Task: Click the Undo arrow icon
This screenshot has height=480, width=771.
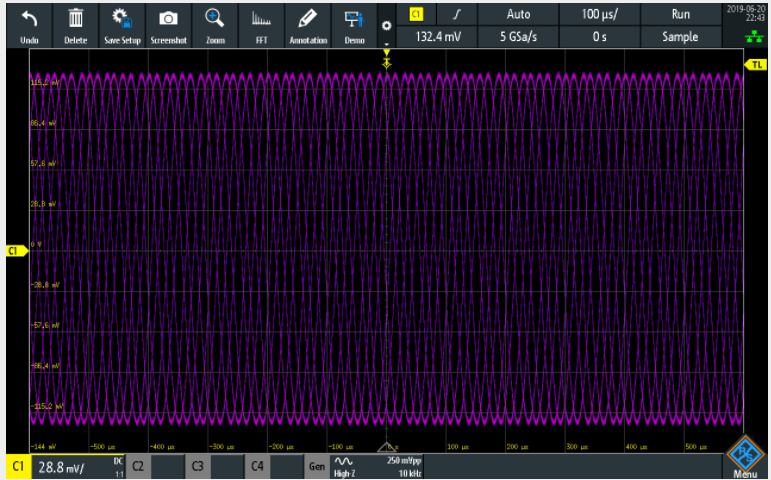Action: click(29, 18)
